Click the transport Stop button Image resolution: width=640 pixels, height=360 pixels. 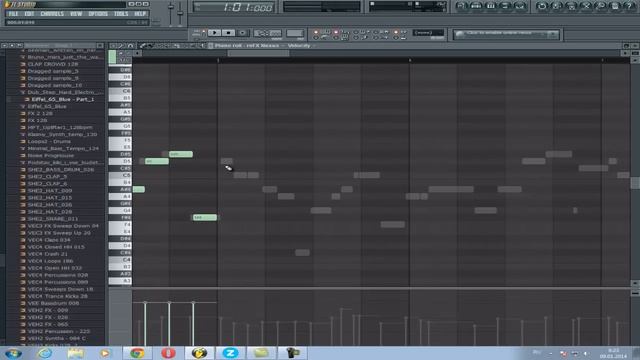[x=229, y=33]
